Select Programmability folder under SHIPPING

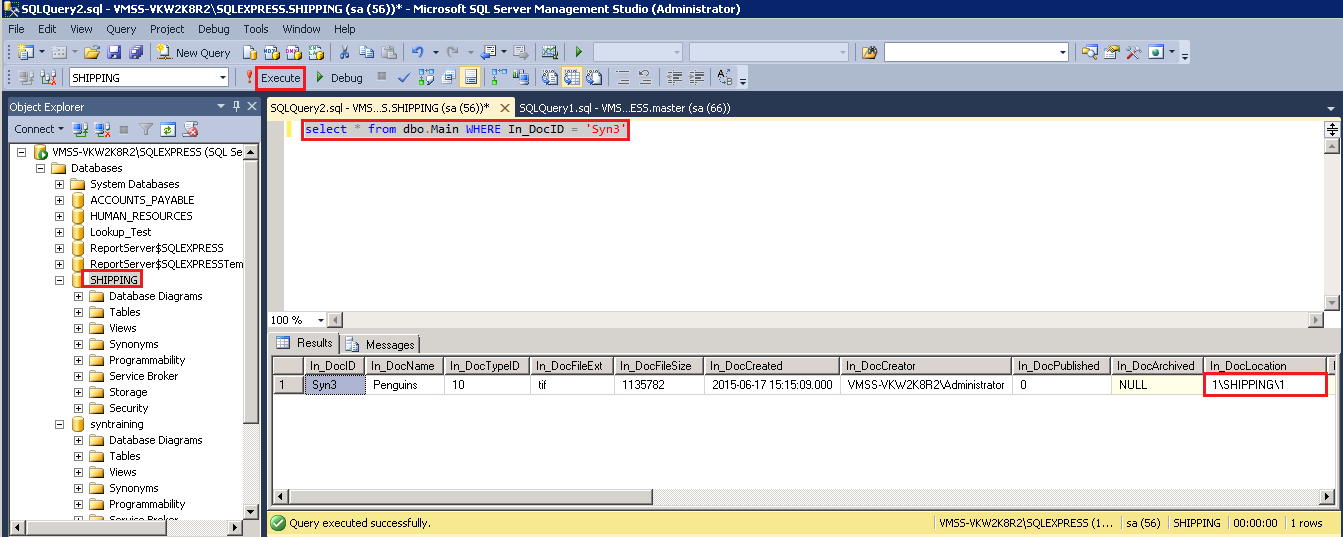tap(147, 360)
